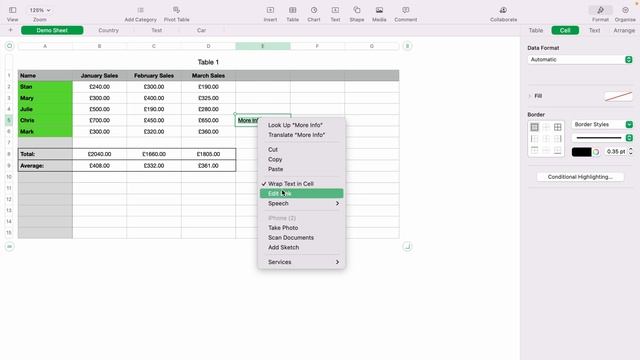Open the Organise toolbar icon
Screen dimensions: 640x360
[x=625, y=10]
